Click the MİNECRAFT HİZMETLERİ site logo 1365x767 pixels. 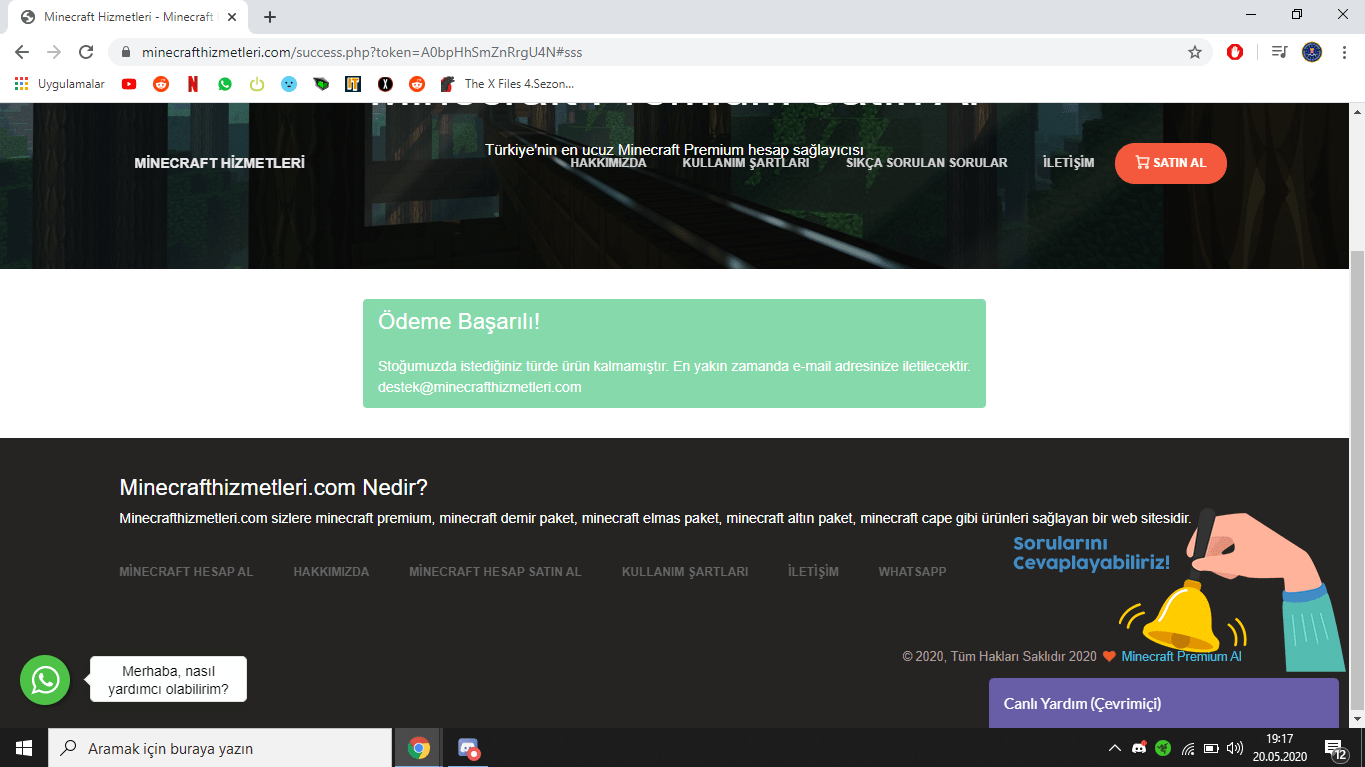(x=219, y=163)
